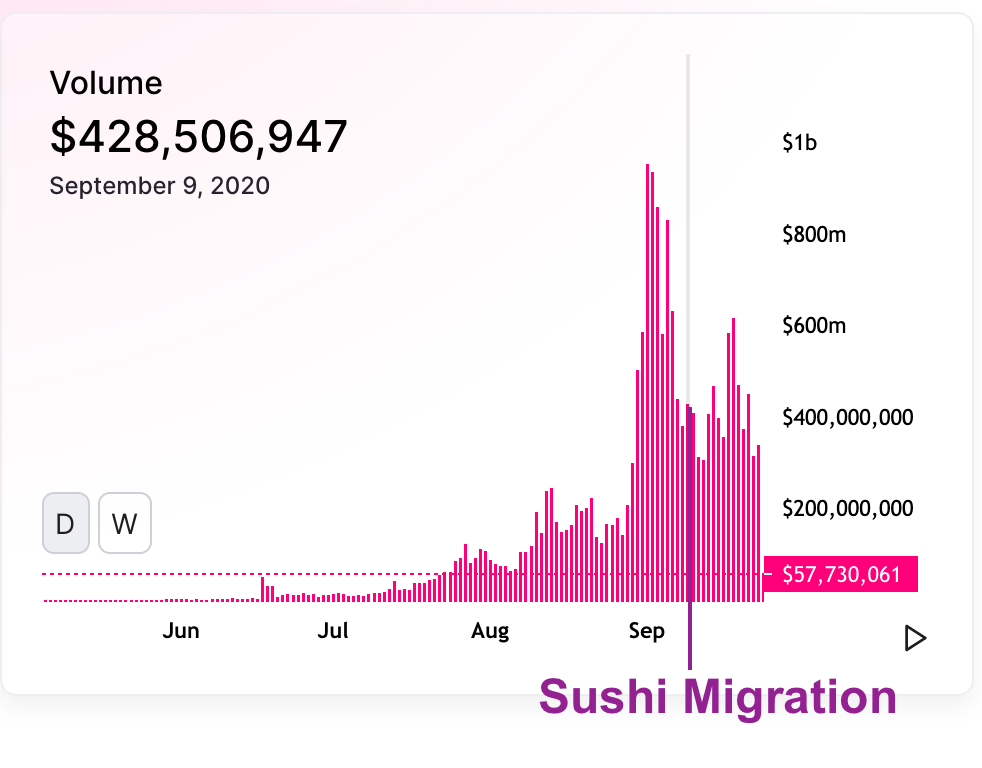Click the September 9, 2020 date

point(160,186)
